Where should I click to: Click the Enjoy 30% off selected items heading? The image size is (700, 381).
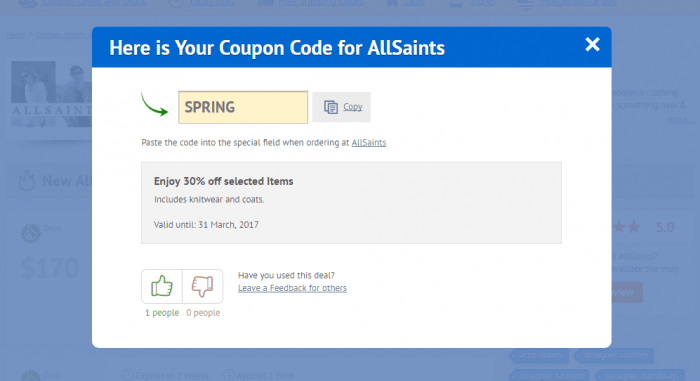coord(224,181)
